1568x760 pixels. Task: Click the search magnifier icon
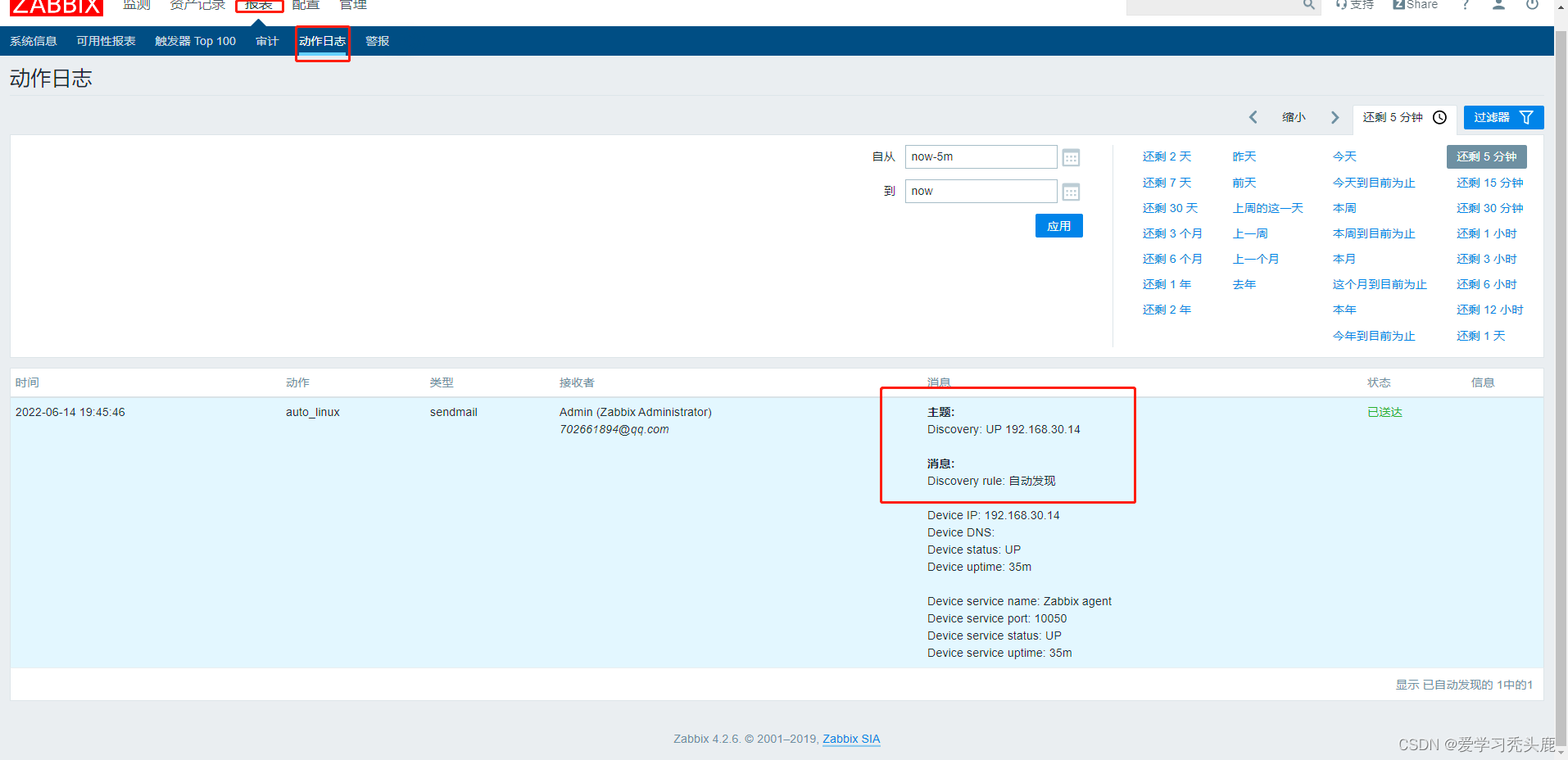1309,5
